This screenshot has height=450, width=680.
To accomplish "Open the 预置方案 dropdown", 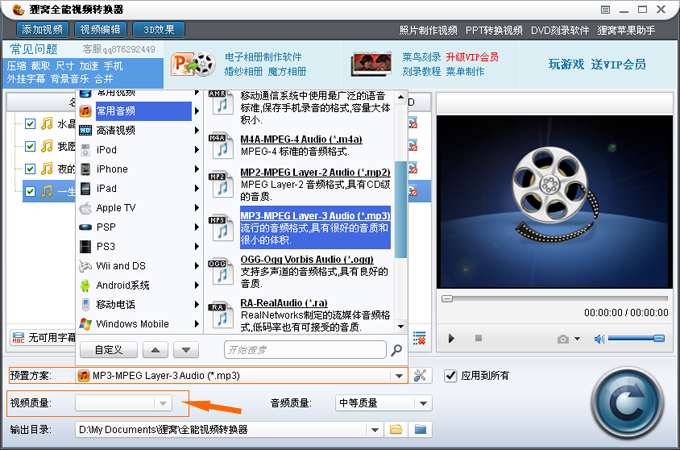I will (399, 376).
